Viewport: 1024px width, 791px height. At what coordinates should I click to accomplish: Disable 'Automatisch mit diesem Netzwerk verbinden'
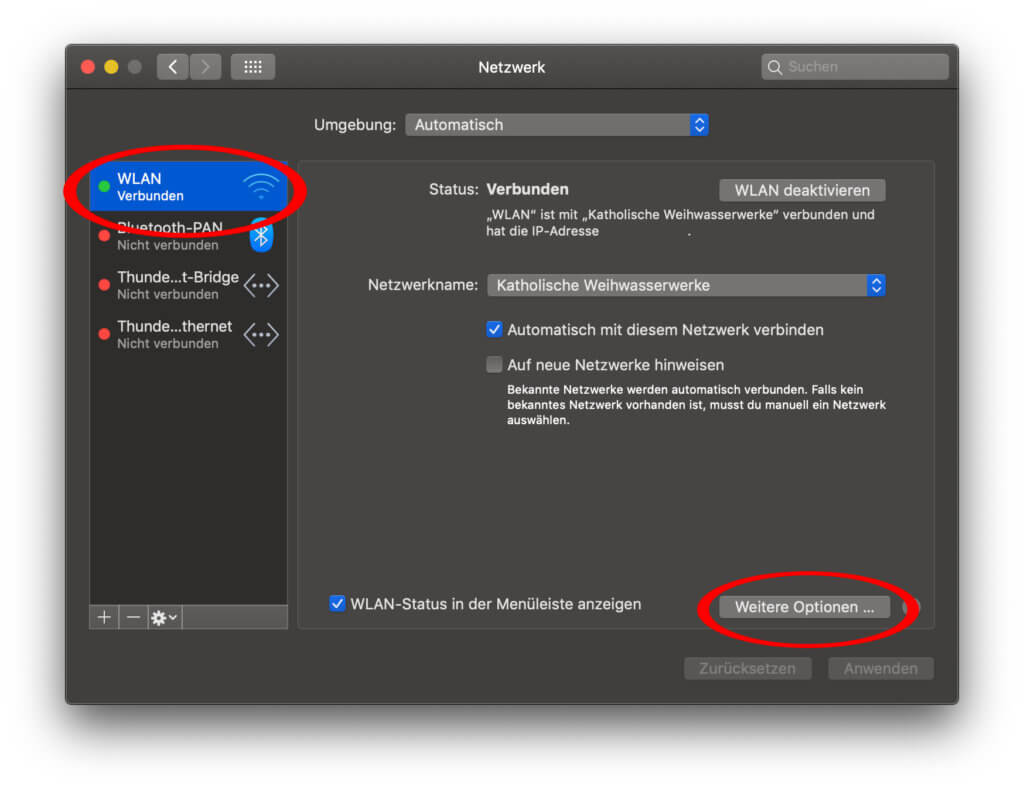(x=494, y=329)
